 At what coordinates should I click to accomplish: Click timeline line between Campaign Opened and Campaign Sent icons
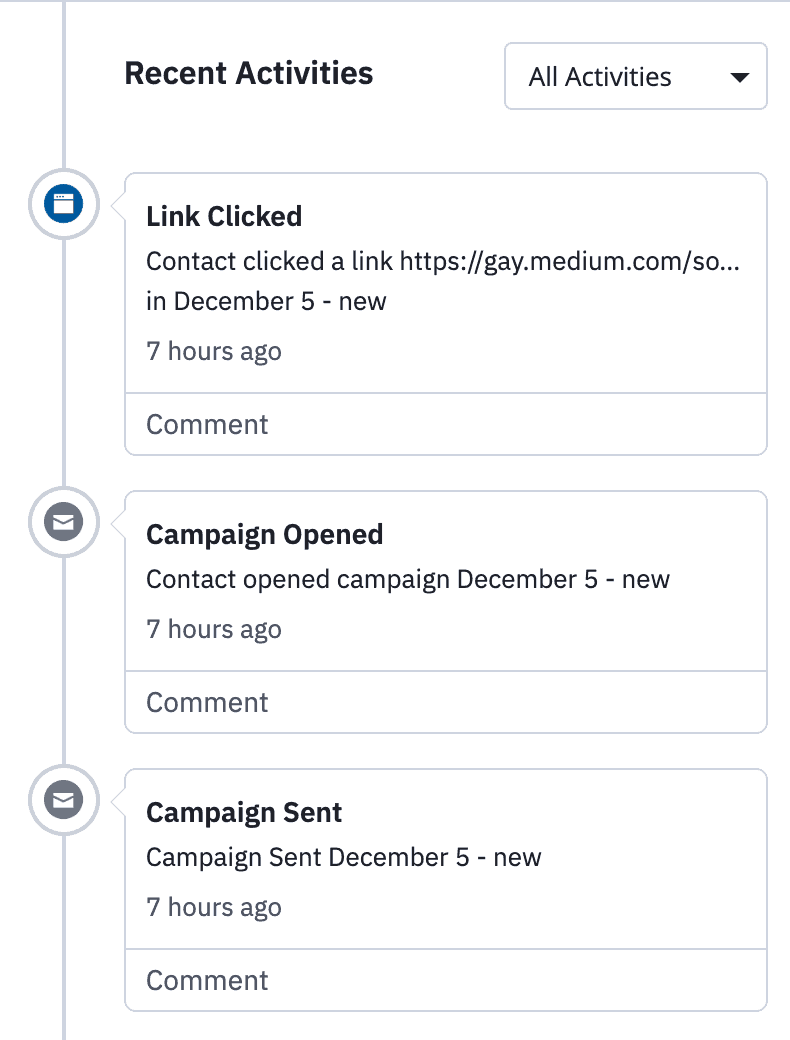[x=64, y=661]
